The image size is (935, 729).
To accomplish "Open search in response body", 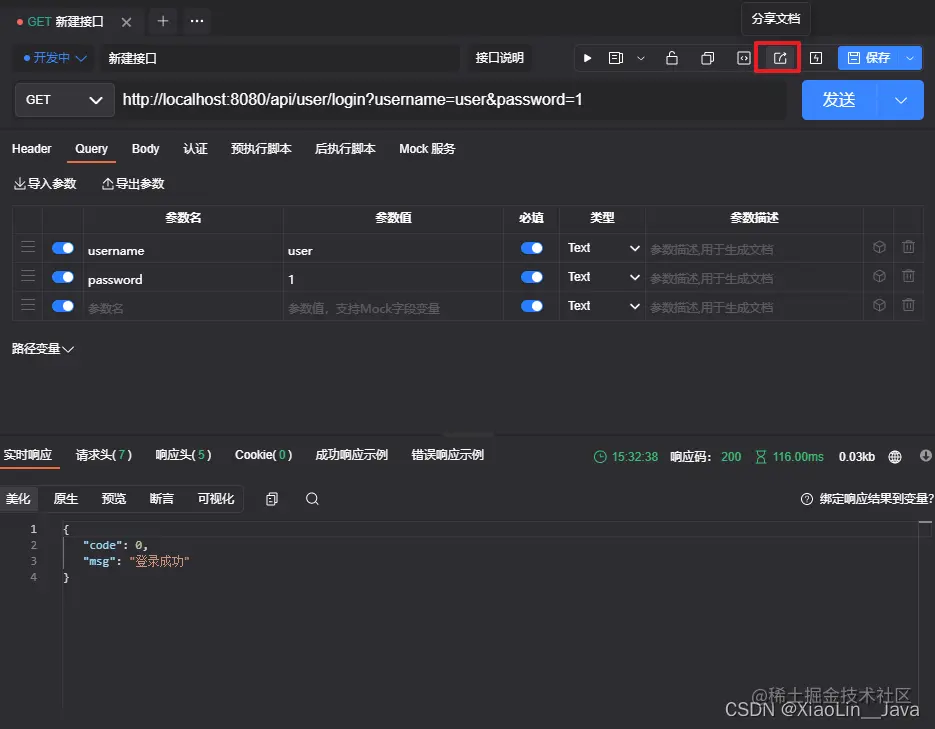I will click(x=312, y=499).
